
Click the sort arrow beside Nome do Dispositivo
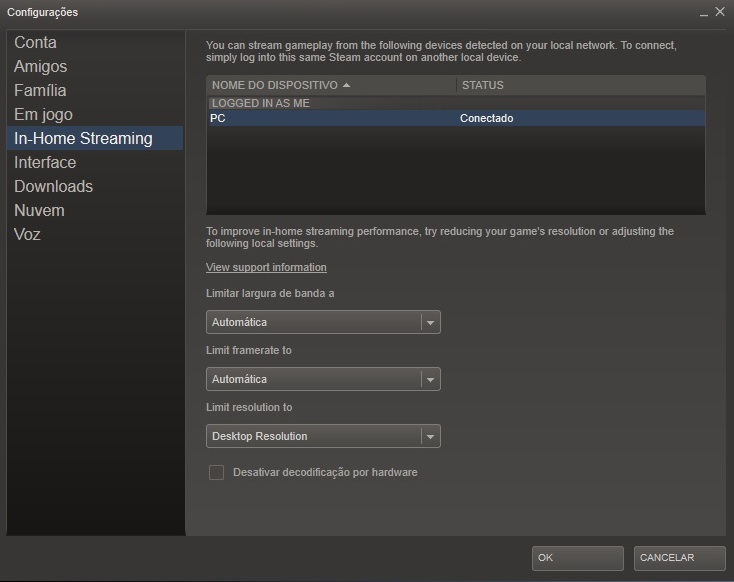click(346, 85)
